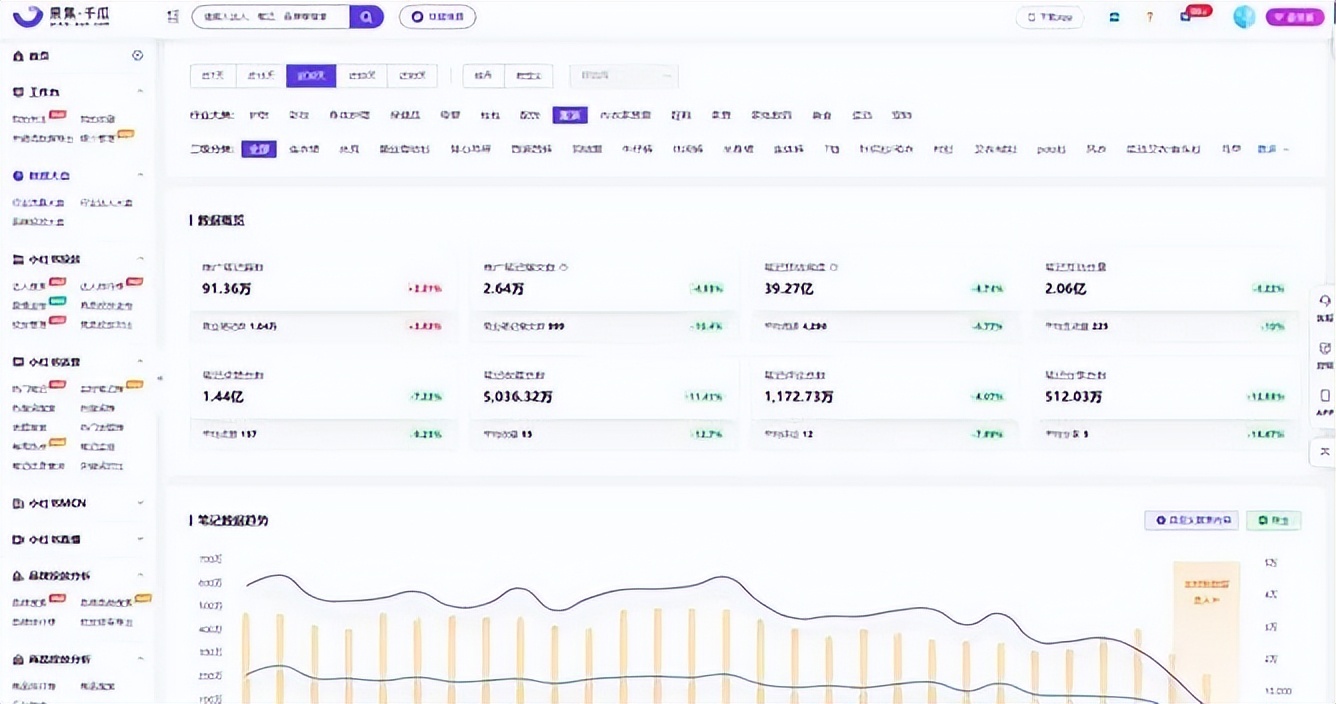Select the polo衫 second-level category
Viewport: 1336px width, 704px height.
pyautogui.click(x=1051, y=149)
